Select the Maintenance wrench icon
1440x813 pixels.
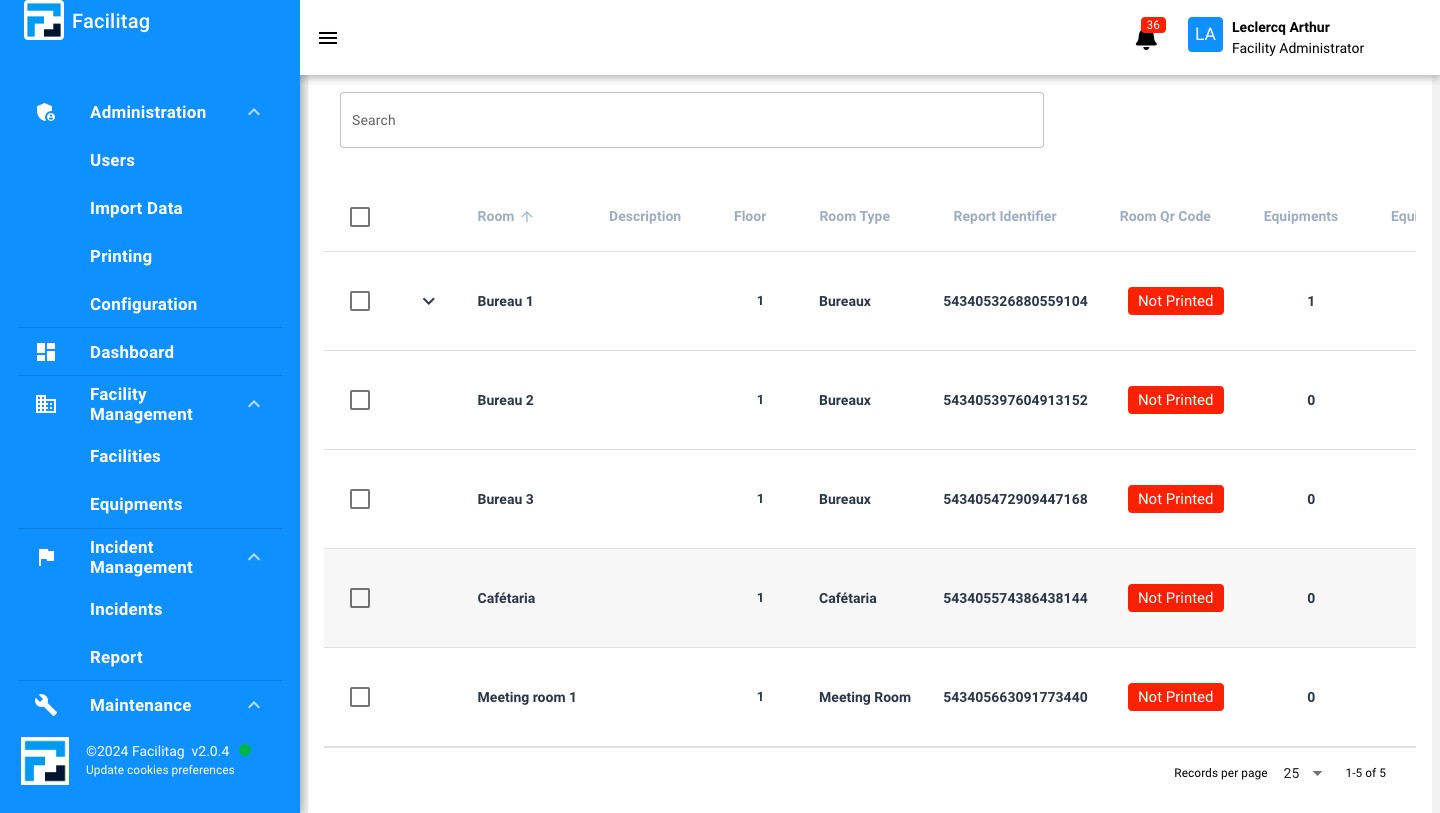(46, 705)
